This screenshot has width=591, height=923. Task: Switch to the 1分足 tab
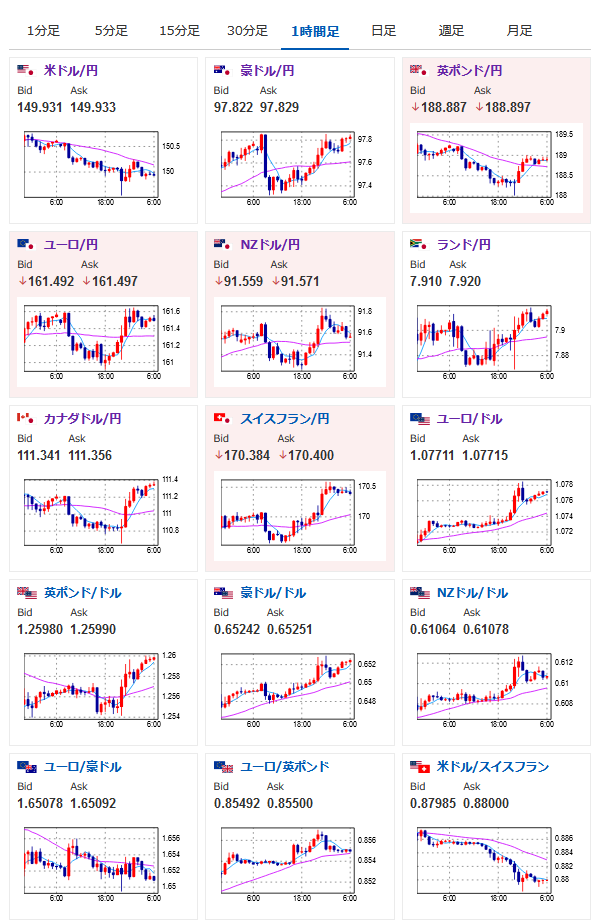point(44,31)
